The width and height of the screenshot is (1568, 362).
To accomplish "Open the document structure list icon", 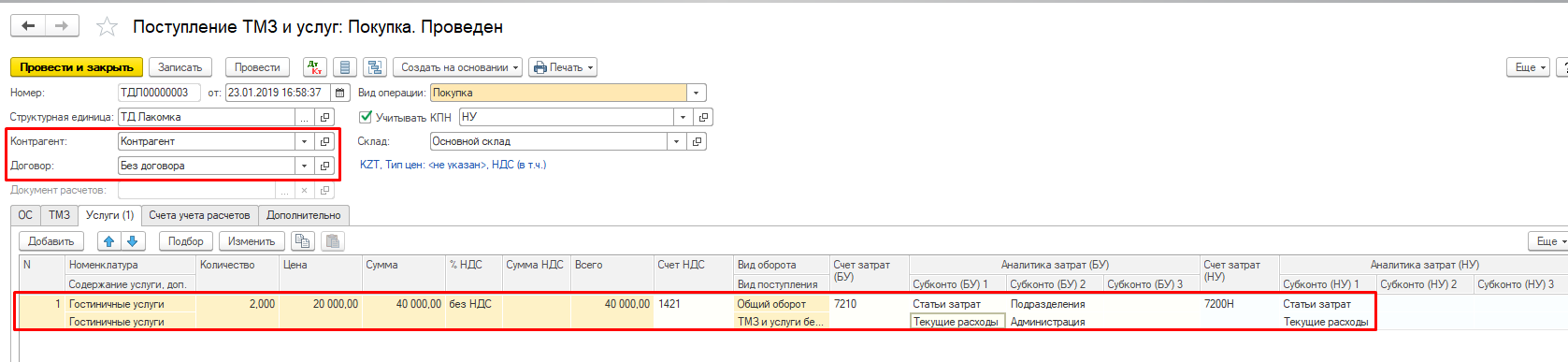I will 346,67.
